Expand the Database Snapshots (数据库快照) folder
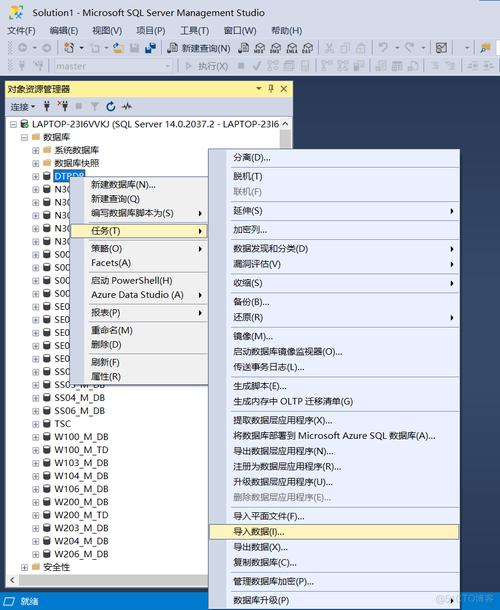Screen dimensions: 500x610 click(x=35, y=163)
